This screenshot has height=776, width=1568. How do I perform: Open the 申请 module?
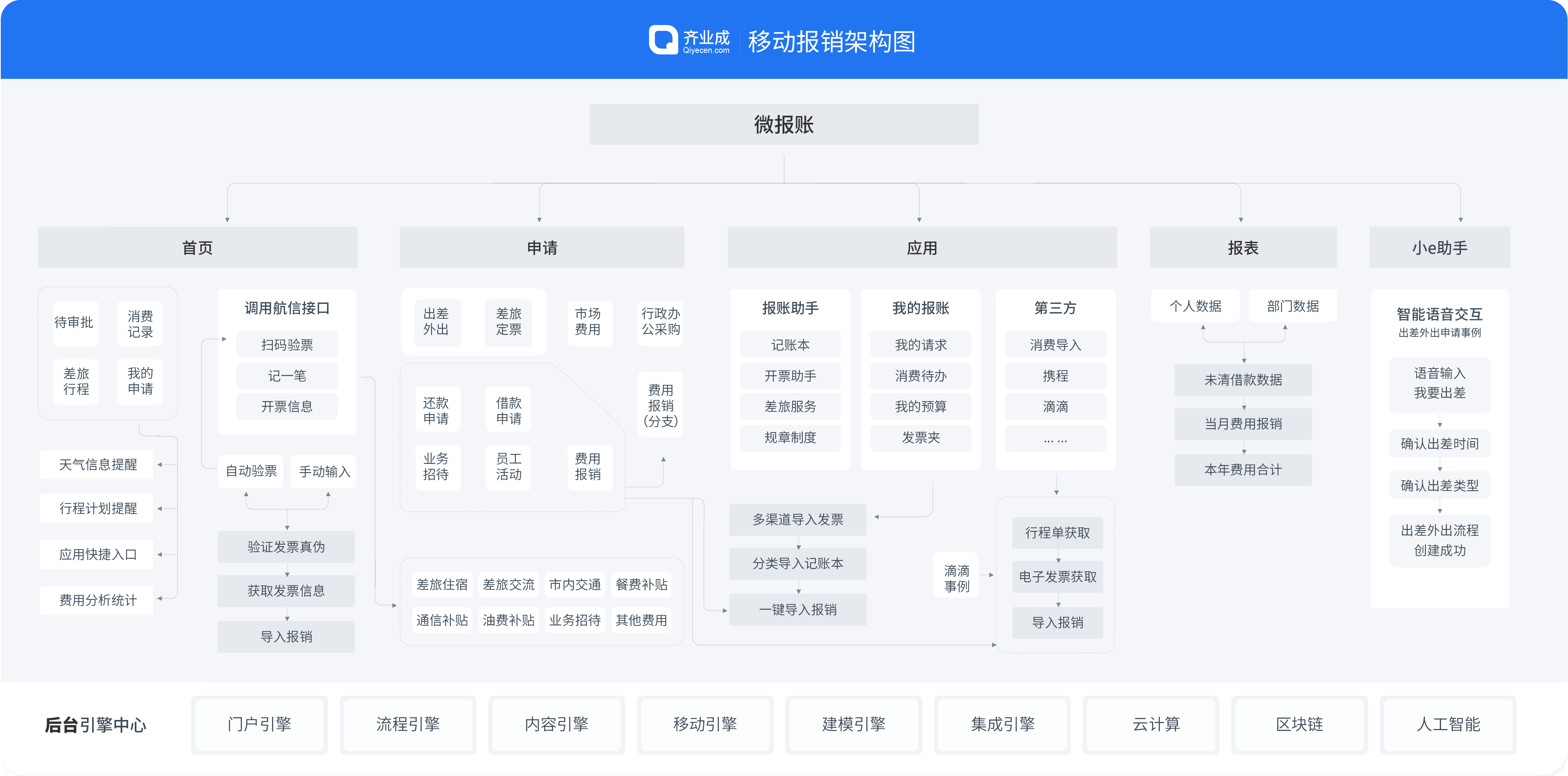click(541, 247)
